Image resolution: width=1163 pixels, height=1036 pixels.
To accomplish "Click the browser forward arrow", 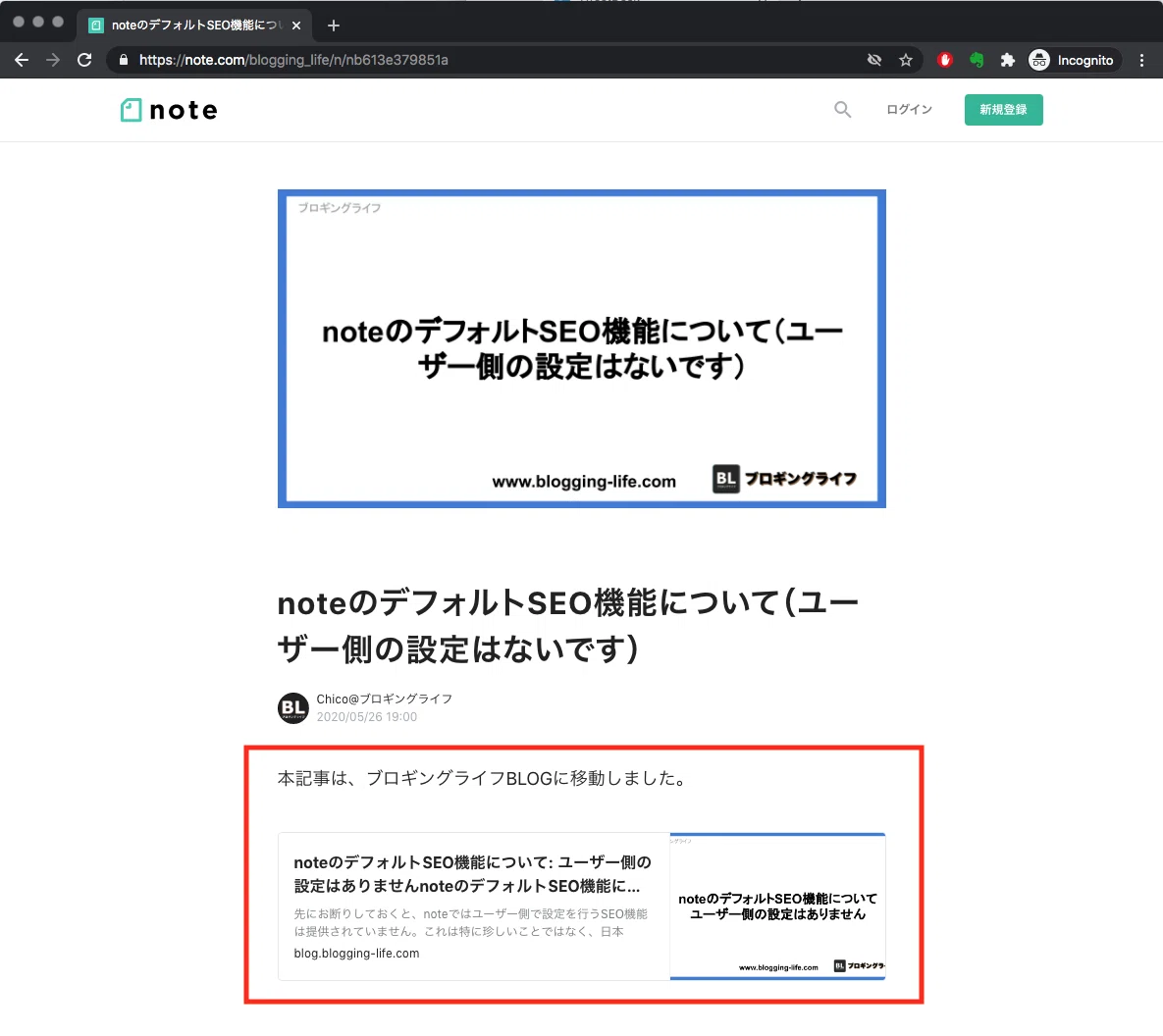I will (53, 60).
